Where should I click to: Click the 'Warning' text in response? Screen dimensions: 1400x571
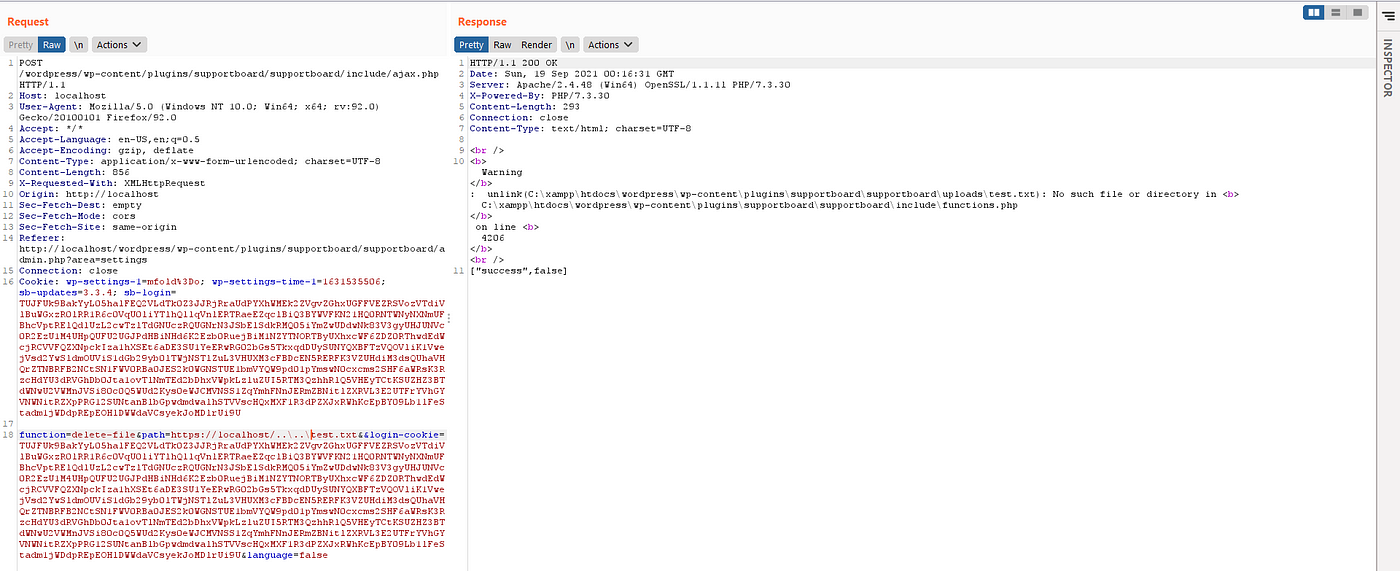pos(501,172)
